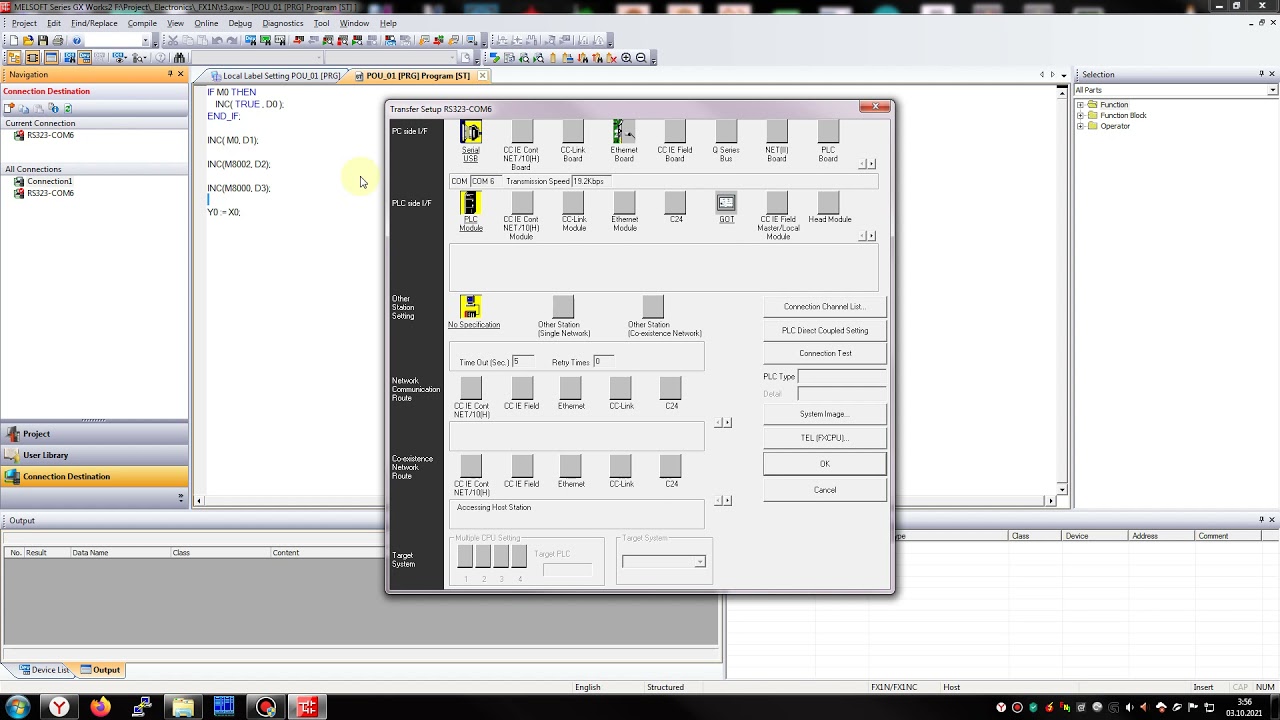Click the PLC side I/F list scroll-right arrow
The image size is (1280, 720).
coord(873,236)
